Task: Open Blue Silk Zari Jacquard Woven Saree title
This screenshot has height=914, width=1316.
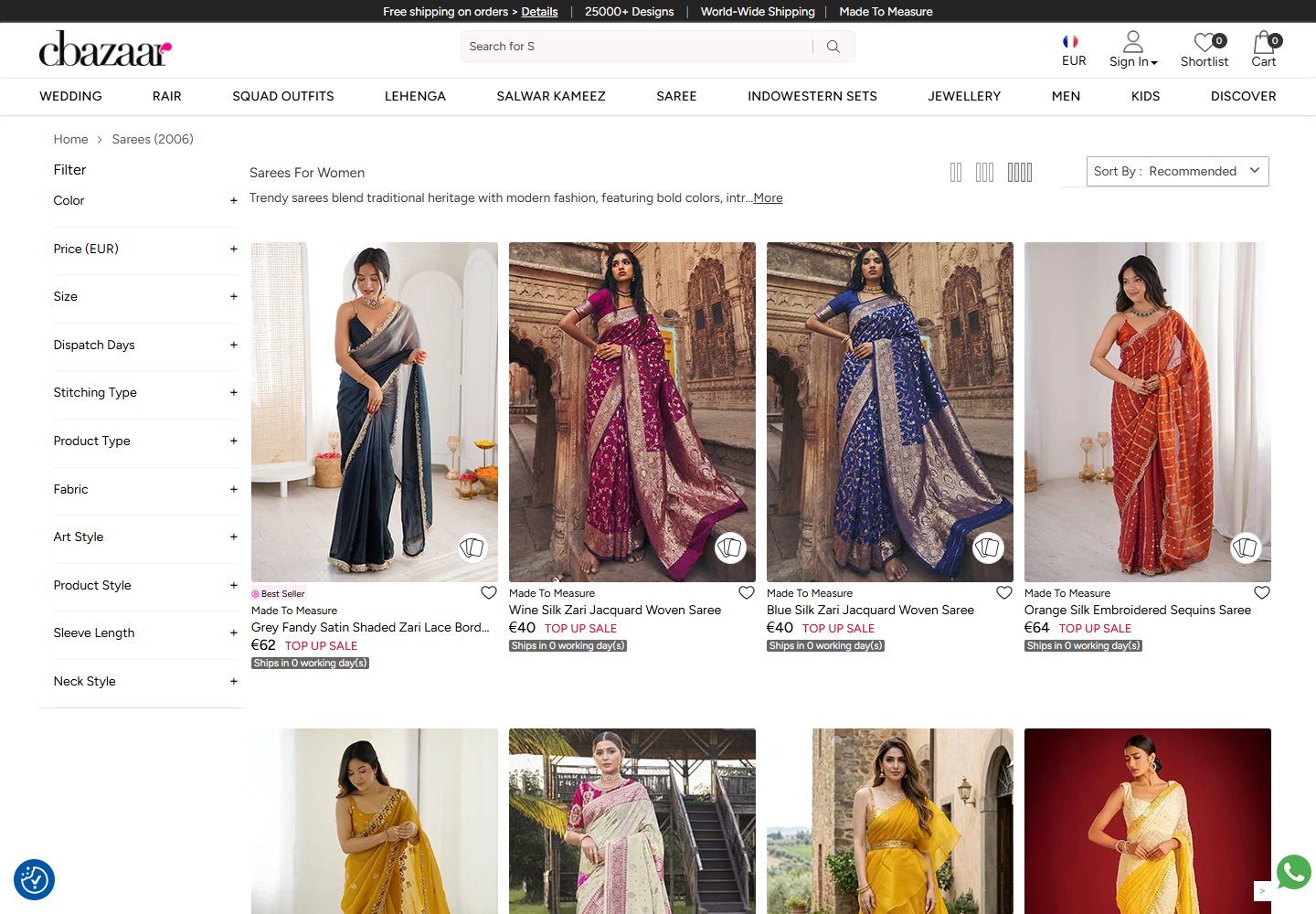Action: [870, 610]
